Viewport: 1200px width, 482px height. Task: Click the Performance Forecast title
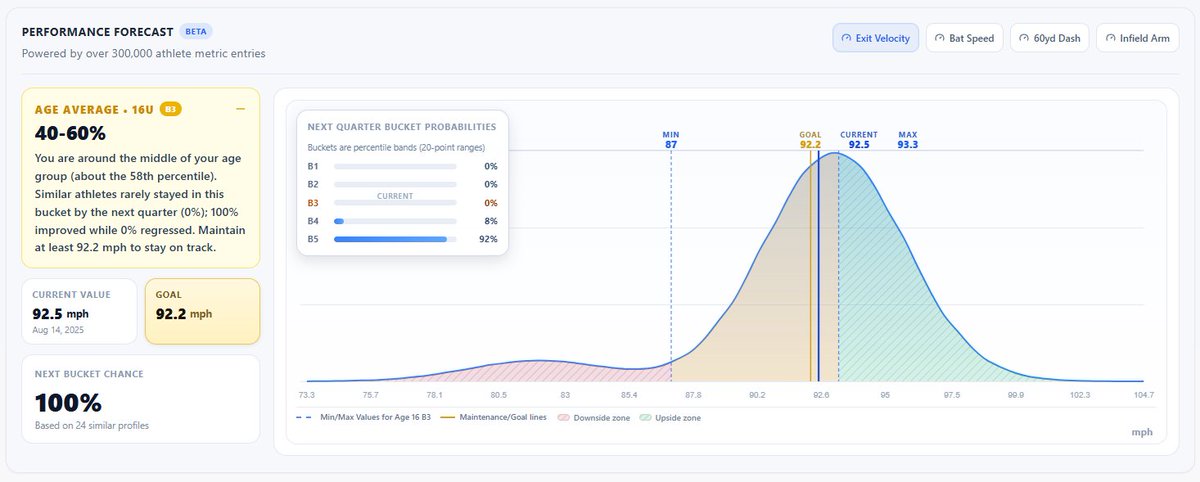pos(97,32)
